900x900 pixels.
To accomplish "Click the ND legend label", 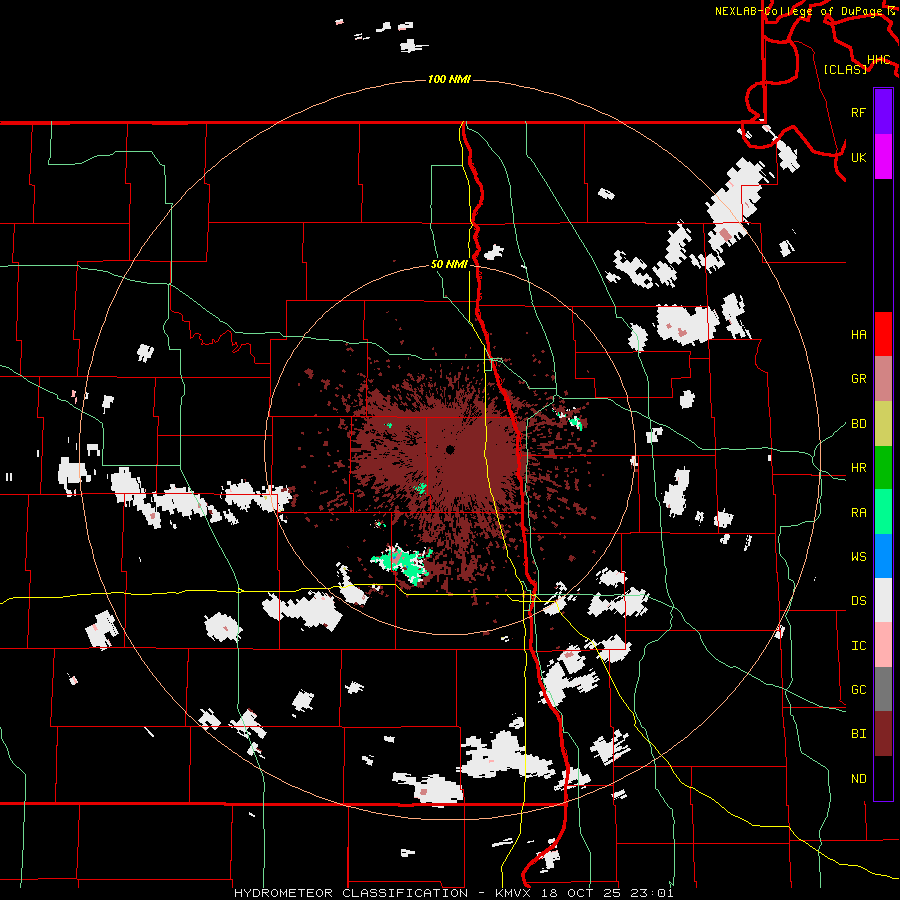I will 859,779.
